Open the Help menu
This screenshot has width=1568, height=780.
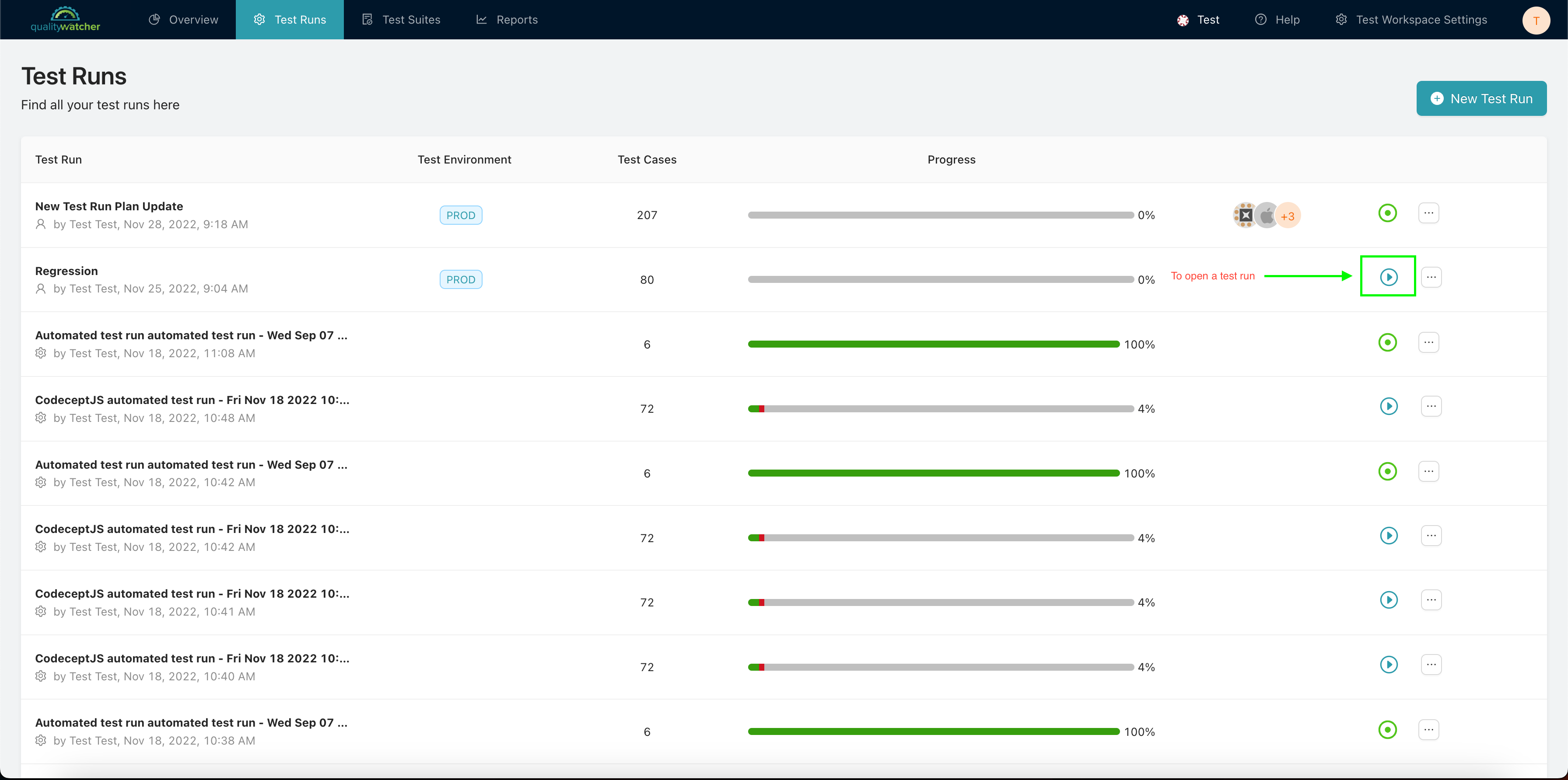point(1277,20)
